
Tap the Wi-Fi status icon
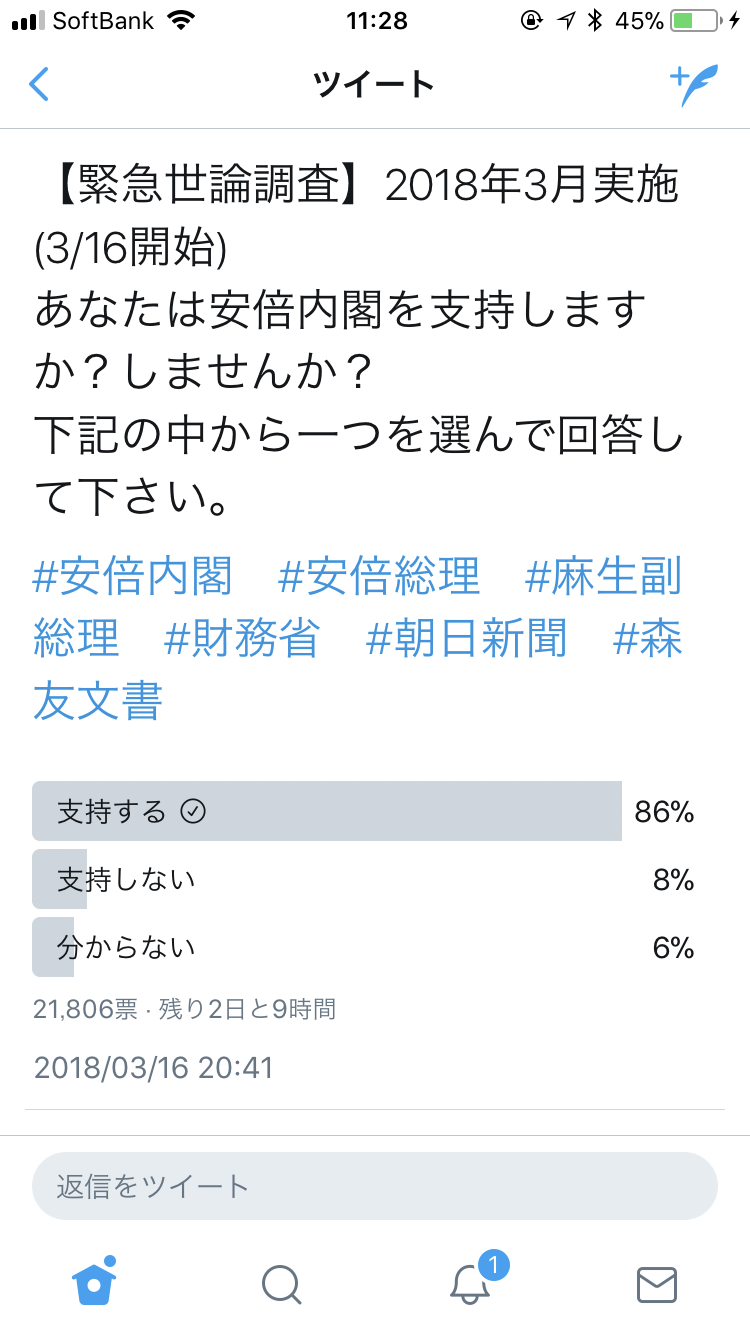[x=181, y=20]
